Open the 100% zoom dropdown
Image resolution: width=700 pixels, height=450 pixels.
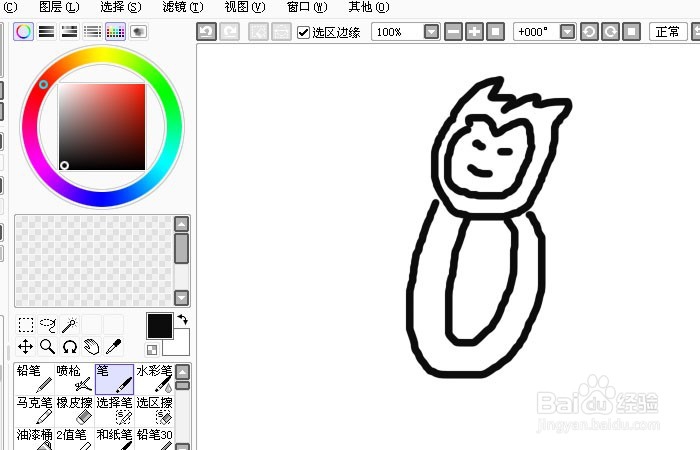pyautogui.click(x=431, y=32)
